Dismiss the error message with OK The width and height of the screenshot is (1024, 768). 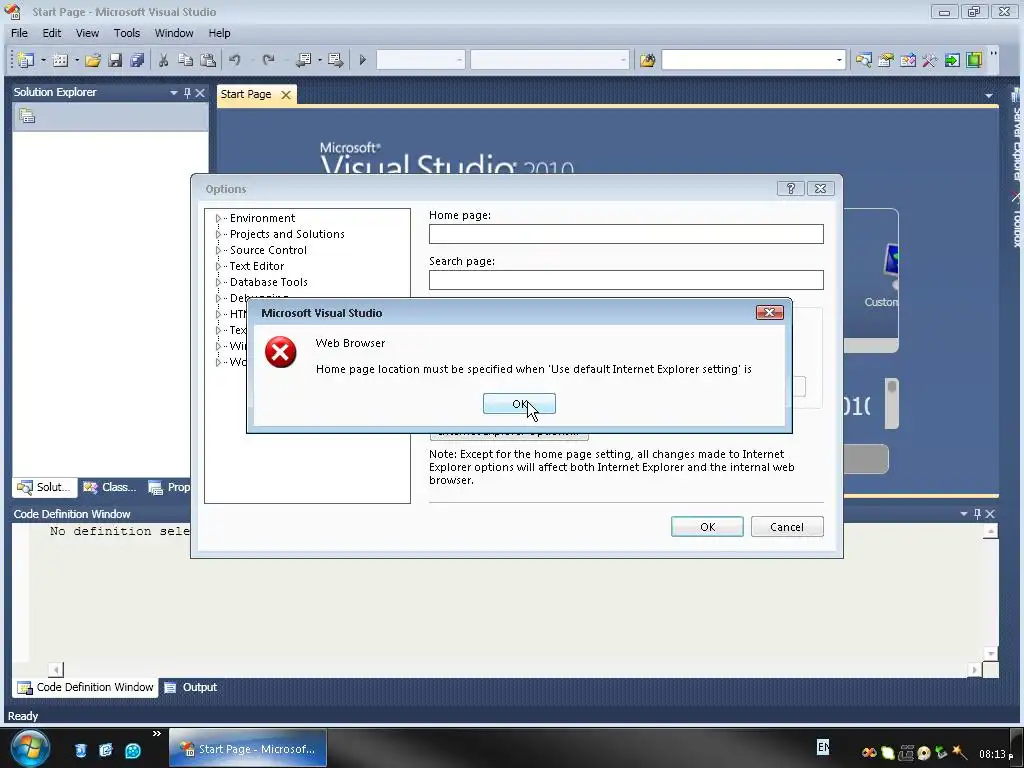pos(519,404)
